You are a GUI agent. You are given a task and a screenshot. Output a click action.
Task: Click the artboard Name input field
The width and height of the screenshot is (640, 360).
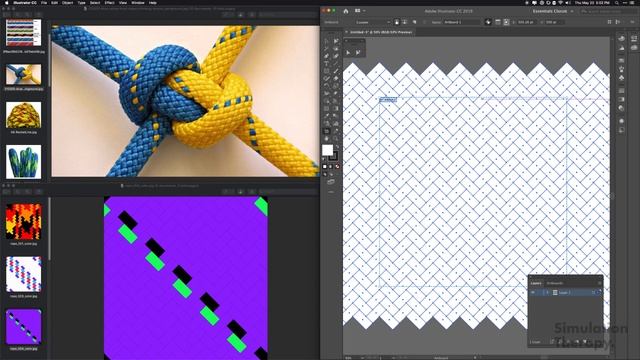[461, 22]
